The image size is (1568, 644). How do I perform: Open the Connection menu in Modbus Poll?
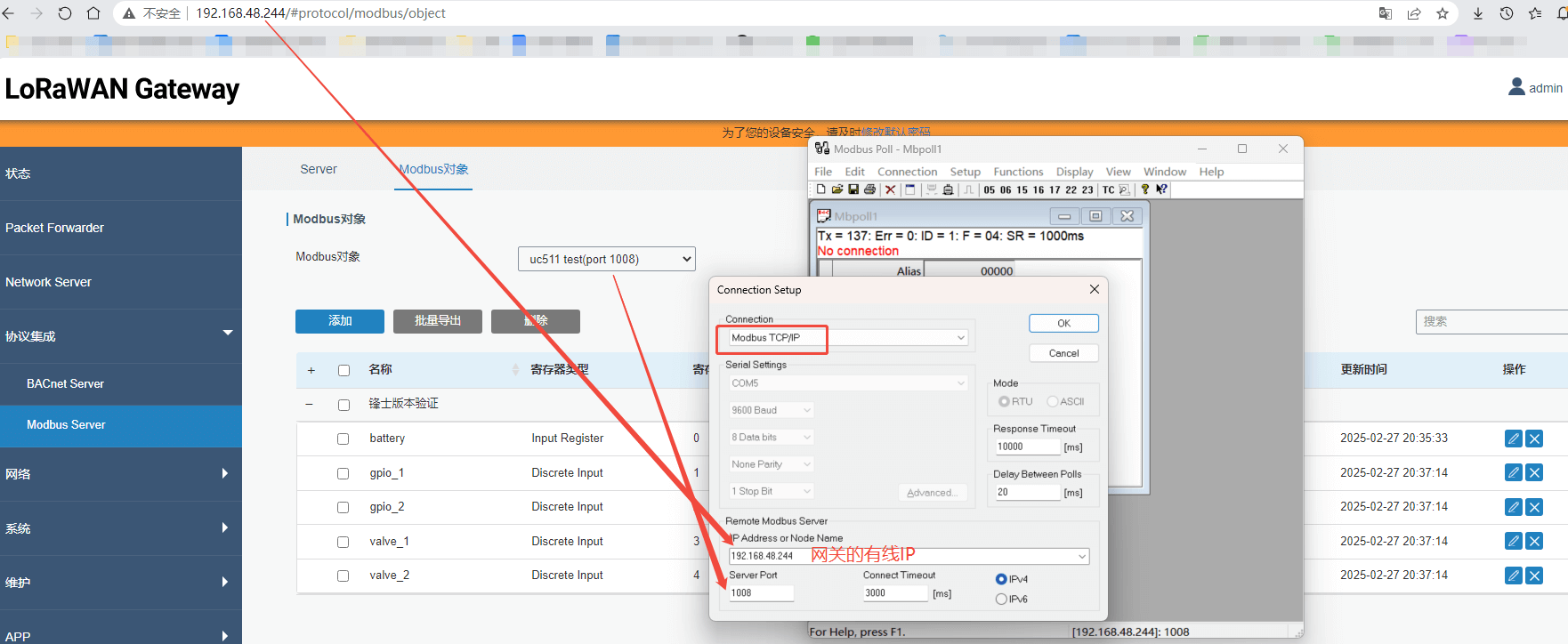click(x=907, y=172)
